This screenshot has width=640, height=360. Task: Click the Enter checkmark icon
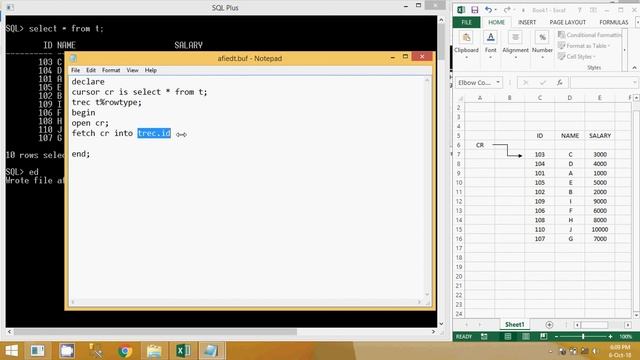542,83
